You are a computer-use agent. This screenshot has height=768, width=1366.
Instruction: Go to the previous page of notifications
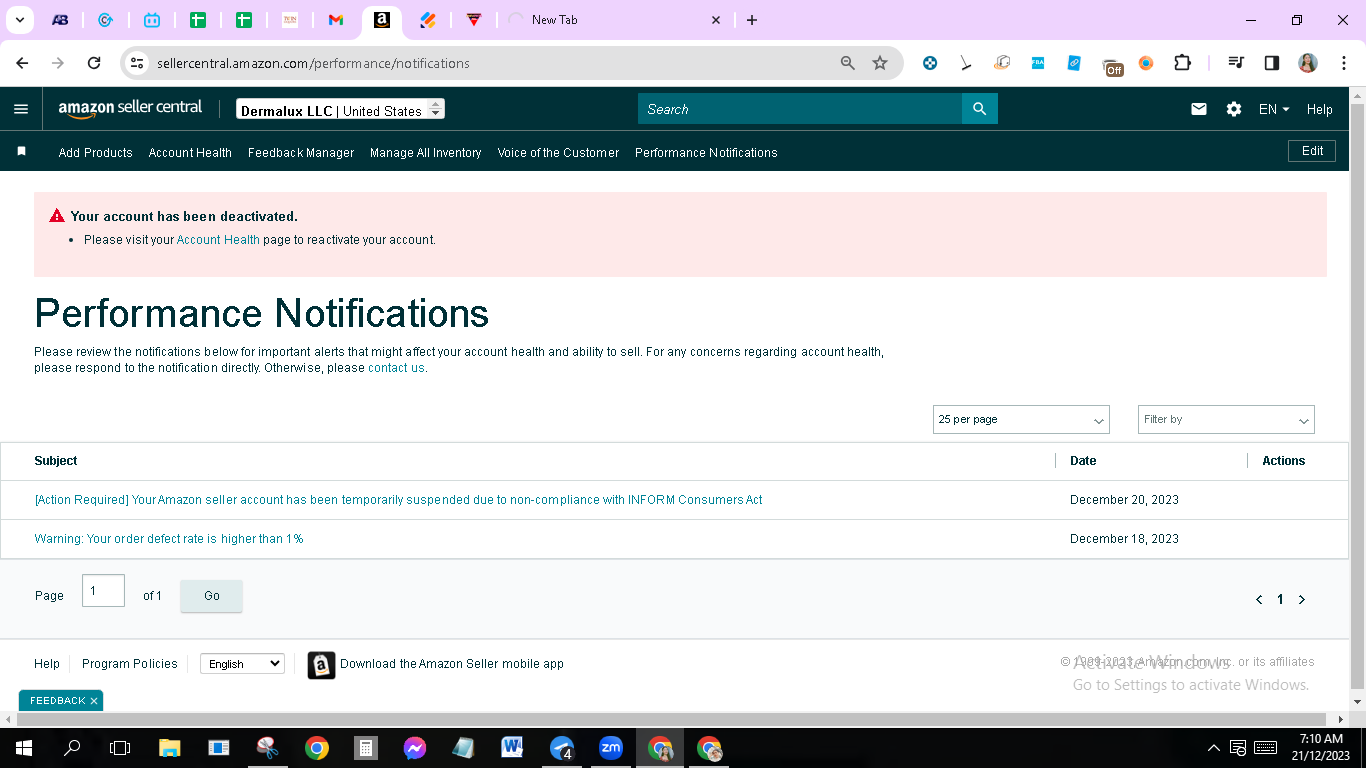tap(1259, 600)
